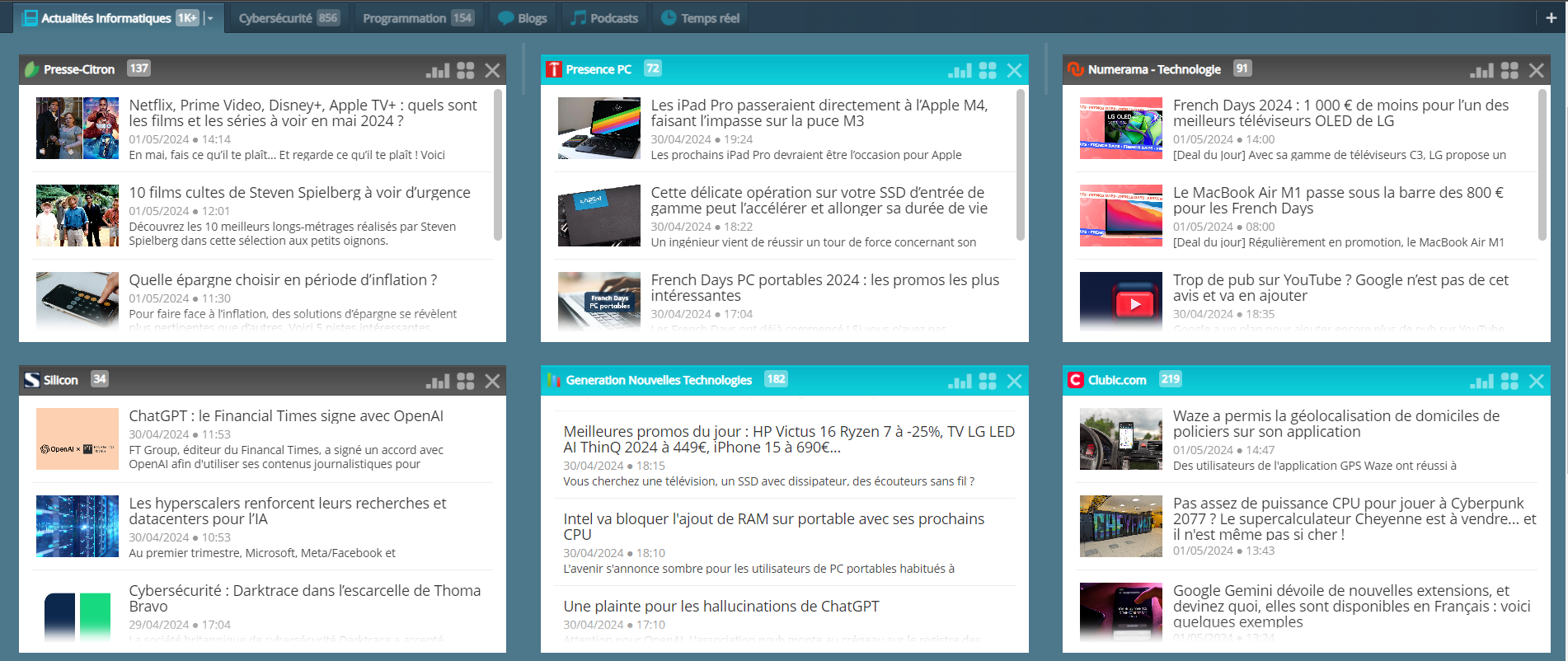The image size is (1568, 661).
Task: Click the Presence PC red logo icon
Action: [554, 69]
